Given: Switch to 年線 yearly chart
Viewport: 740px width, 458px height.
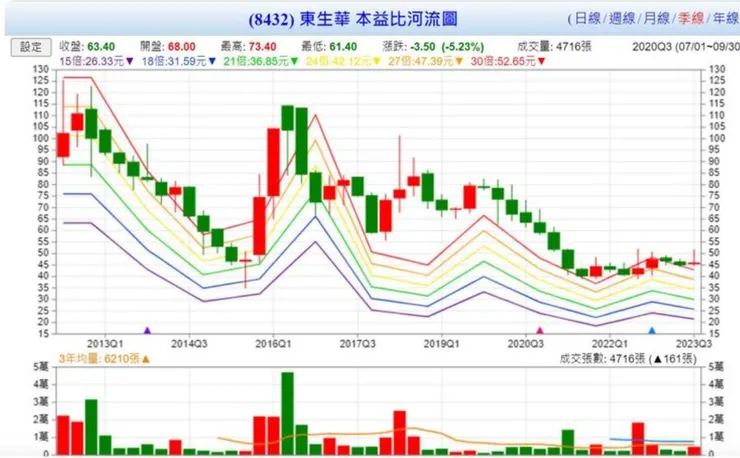Looking at the screenshot, I should pos(725,19).
